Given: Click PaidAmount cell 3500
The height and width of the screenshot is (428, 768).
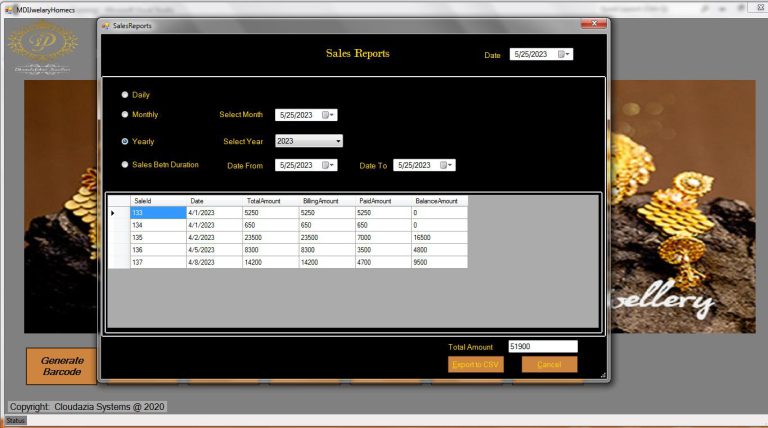Looking at the screenshot, I should [383, 250].
